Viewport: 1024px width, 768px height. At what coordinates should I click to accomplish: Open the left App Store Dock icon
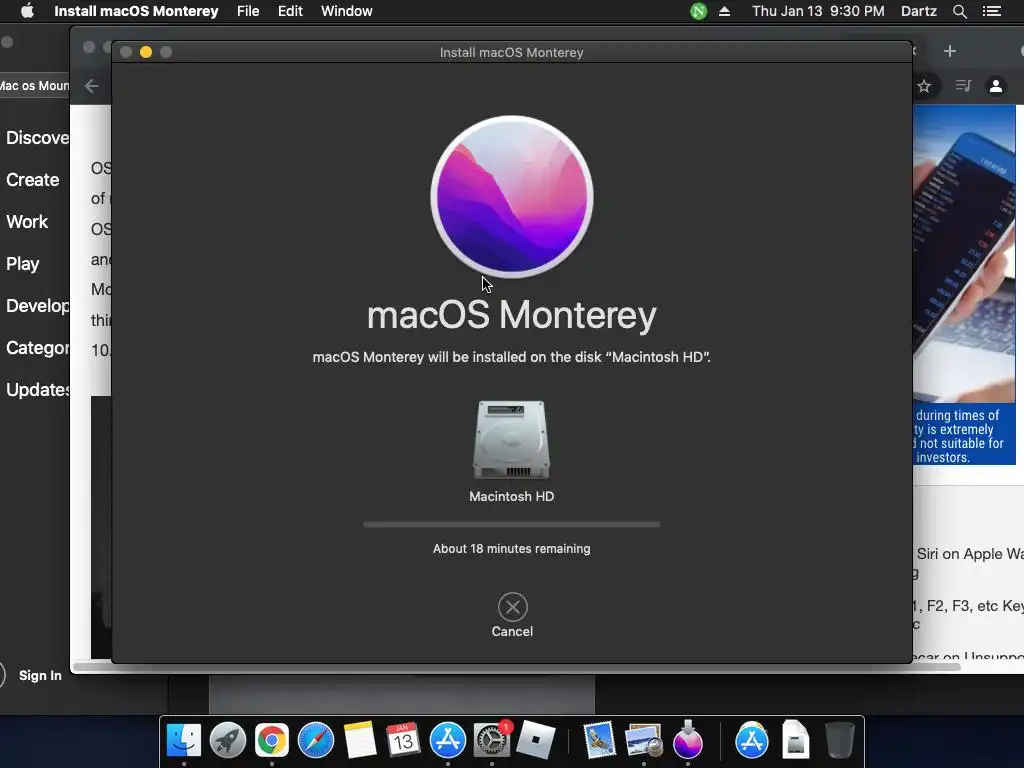[x=447, y=740]
